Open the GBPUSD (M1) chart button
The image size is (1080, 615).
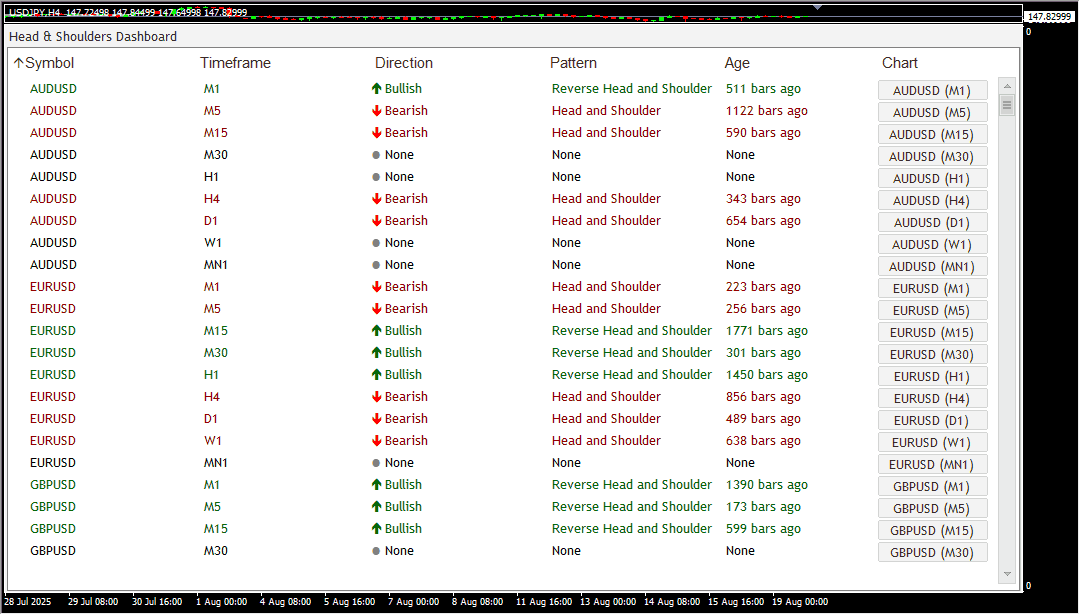click(933, 487)
